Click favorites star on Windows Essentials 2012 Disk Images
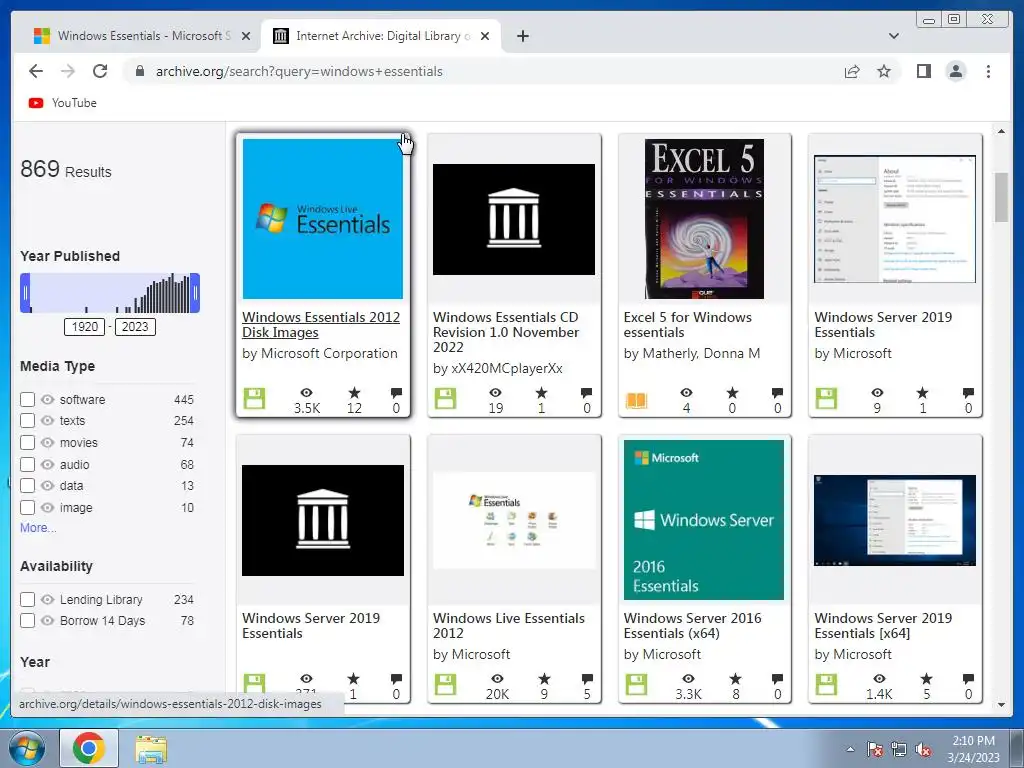 coord(354,392)
